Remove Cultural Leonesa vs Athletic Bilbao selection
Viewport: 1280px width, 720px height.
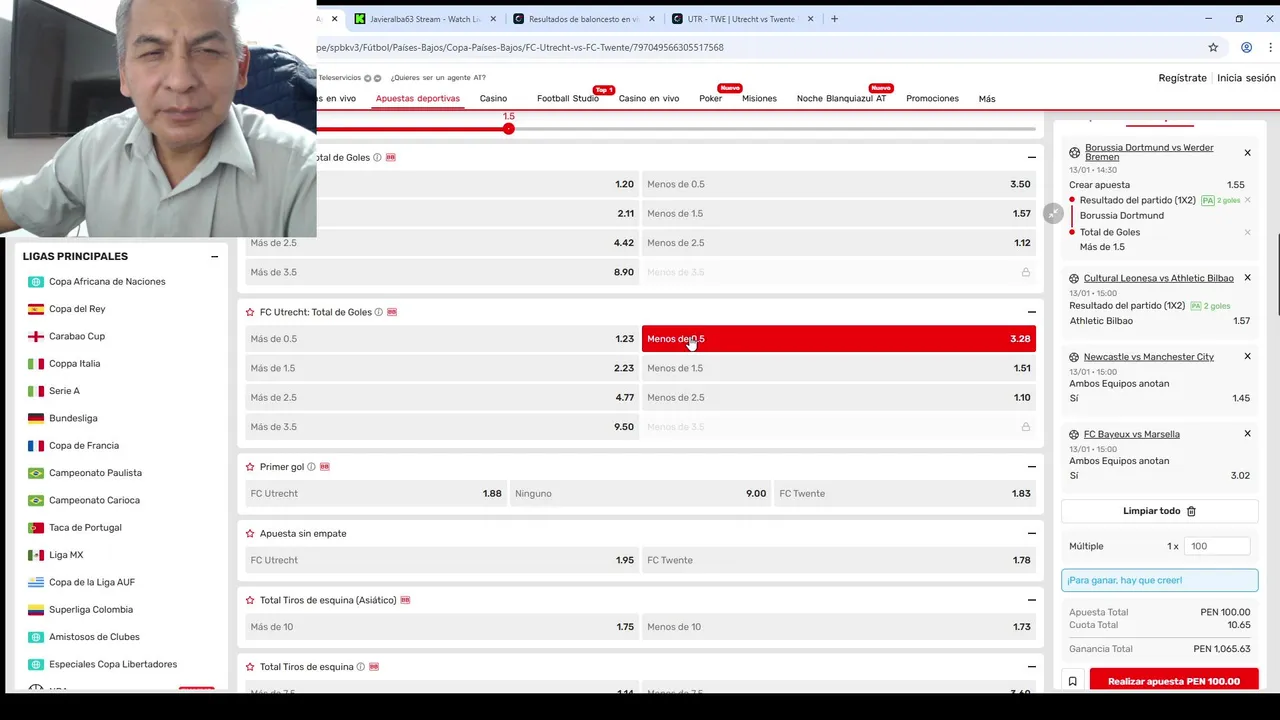(x=1247, y=278)
